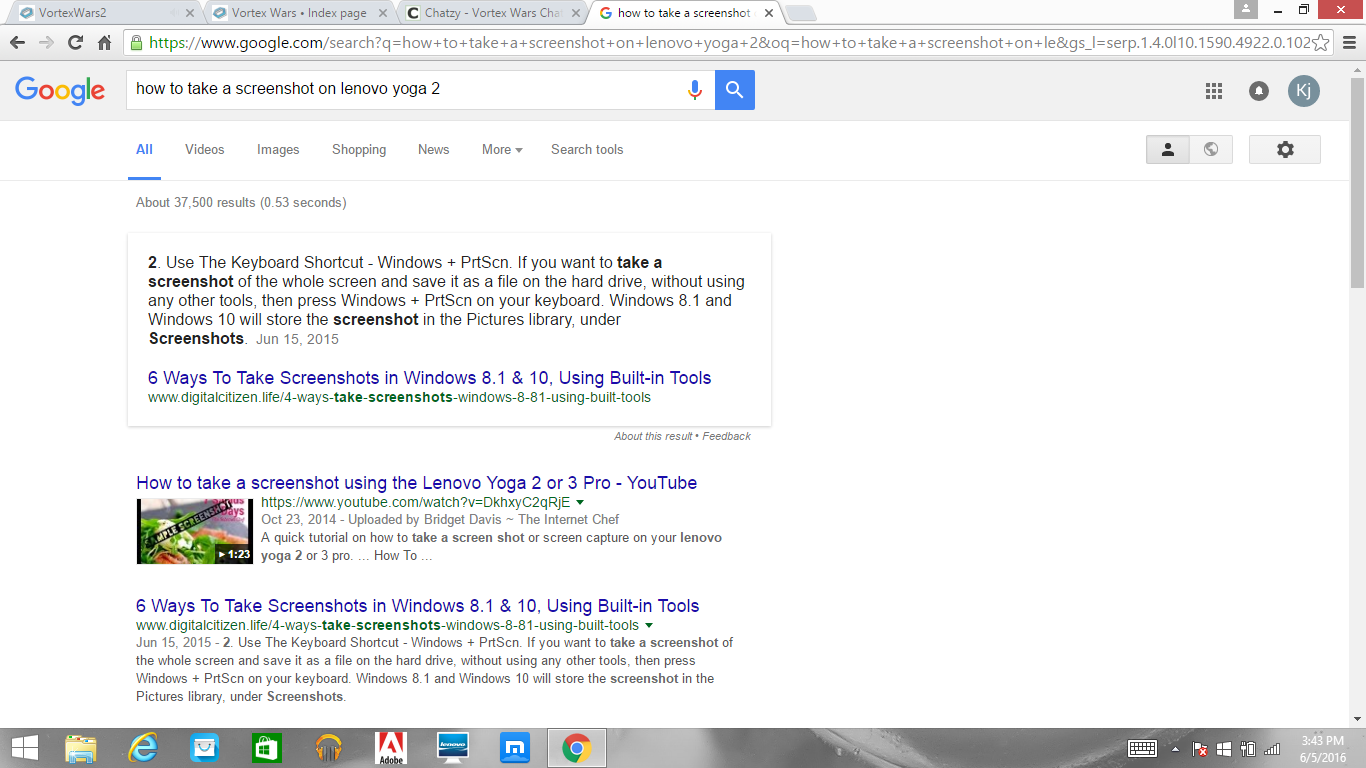Check the battery status icon
The width and height of the screenshot is (1366, 768).
(1248, 748)
